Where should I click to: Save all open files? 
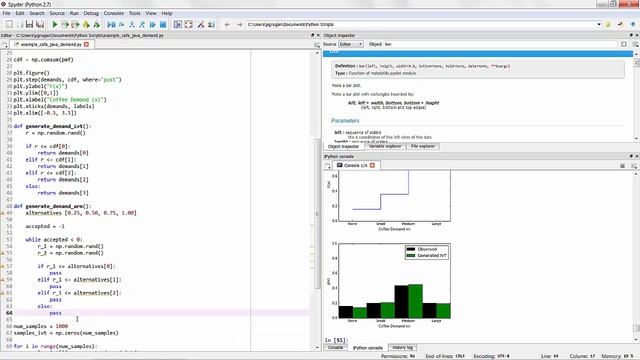click(40, 24)
